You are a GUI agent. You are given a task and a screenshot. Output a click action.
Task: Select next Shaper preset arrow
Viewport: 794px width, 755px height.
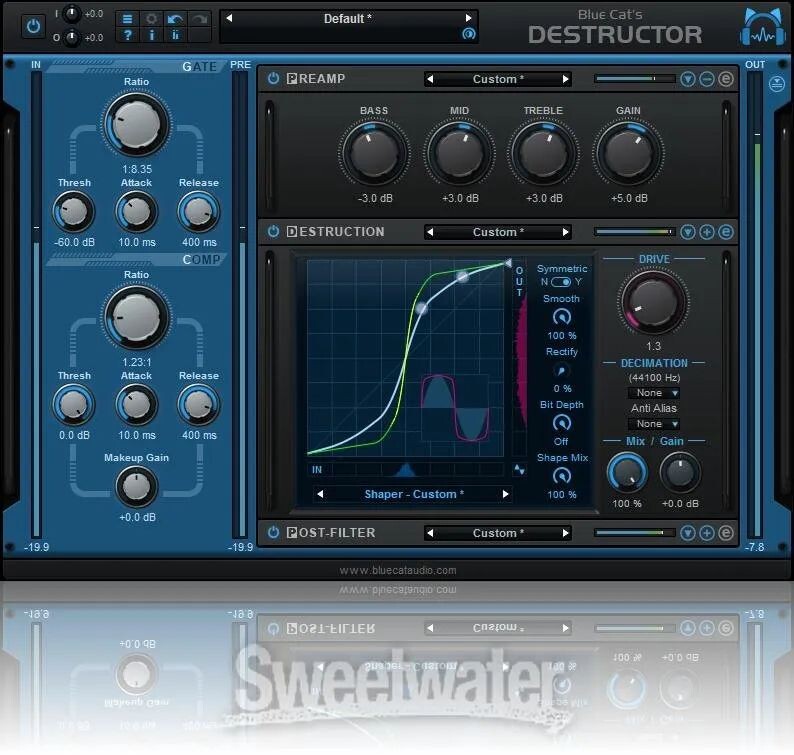pos(505,494)
